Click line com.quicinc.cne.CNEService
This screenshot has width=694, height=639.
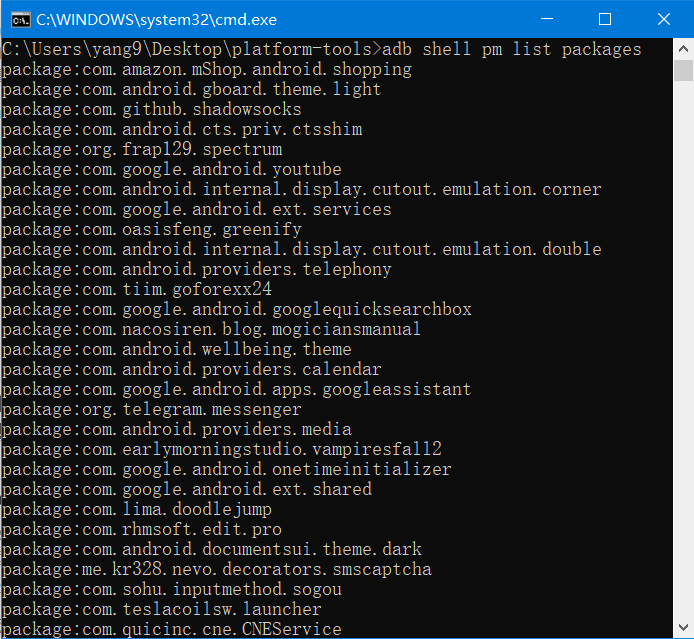pyautogui.click(x=172, y=629)
